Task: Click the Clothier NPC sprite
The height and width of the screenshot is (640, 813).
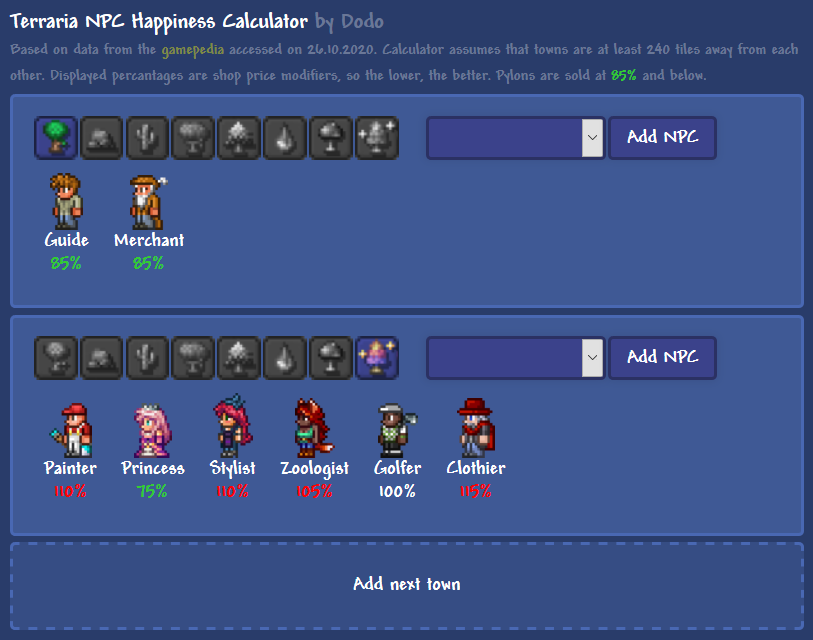Action: (476, 428)
